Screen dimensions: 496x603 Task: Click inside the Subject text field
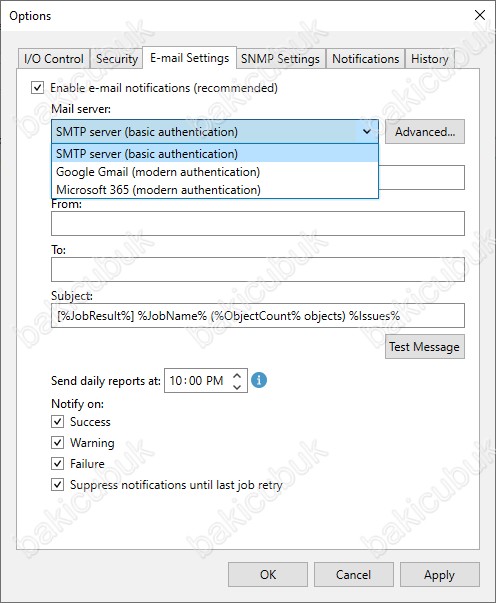[258, 315]
